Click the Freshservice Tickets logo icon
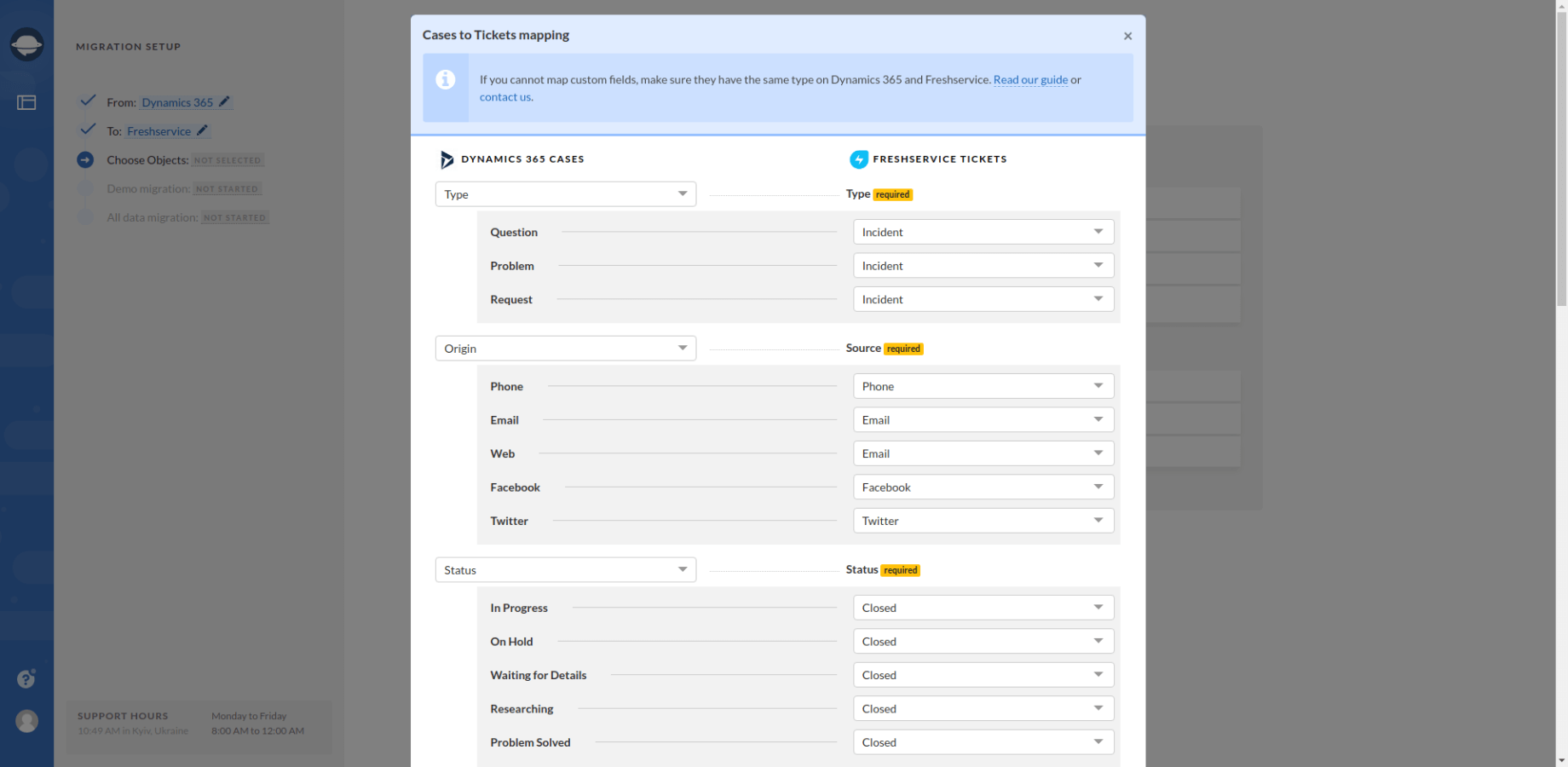The image size is (1568, 767). [x=859, y=159]
